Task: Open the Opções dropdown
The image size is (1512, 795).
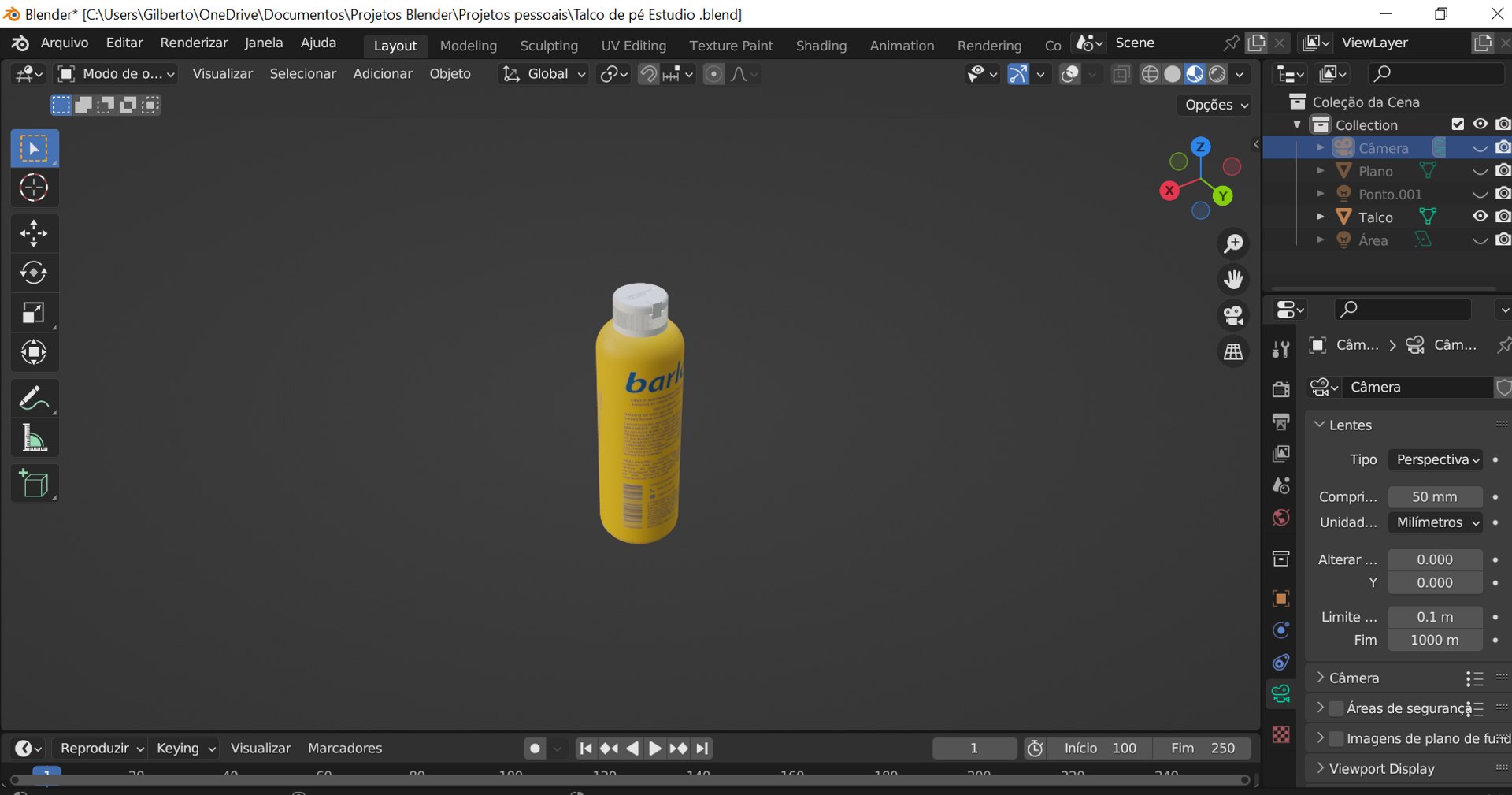Action: pyautogui.click(x=1217, y=105)
